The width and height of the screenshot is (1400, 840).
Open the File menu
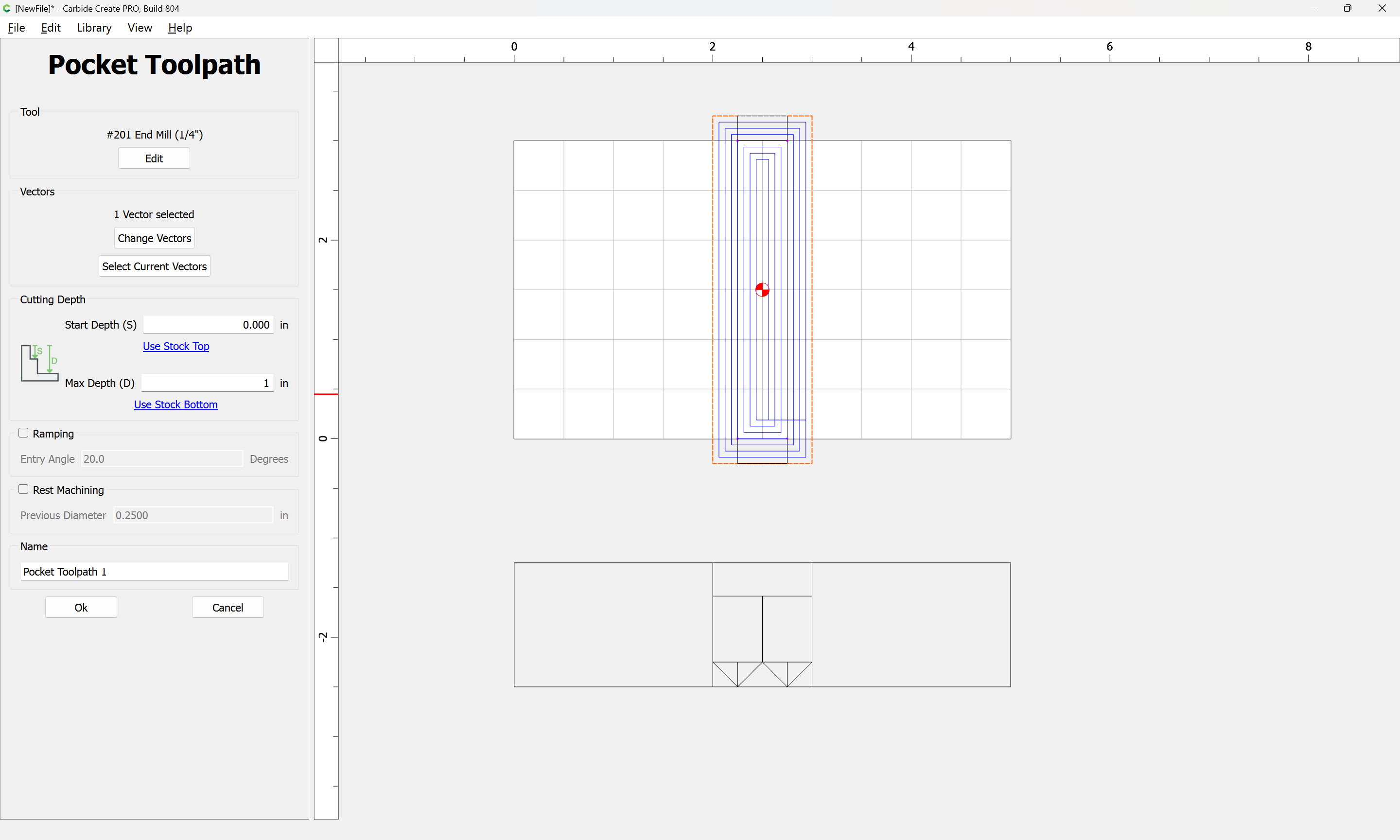click(x=17, y=28)
